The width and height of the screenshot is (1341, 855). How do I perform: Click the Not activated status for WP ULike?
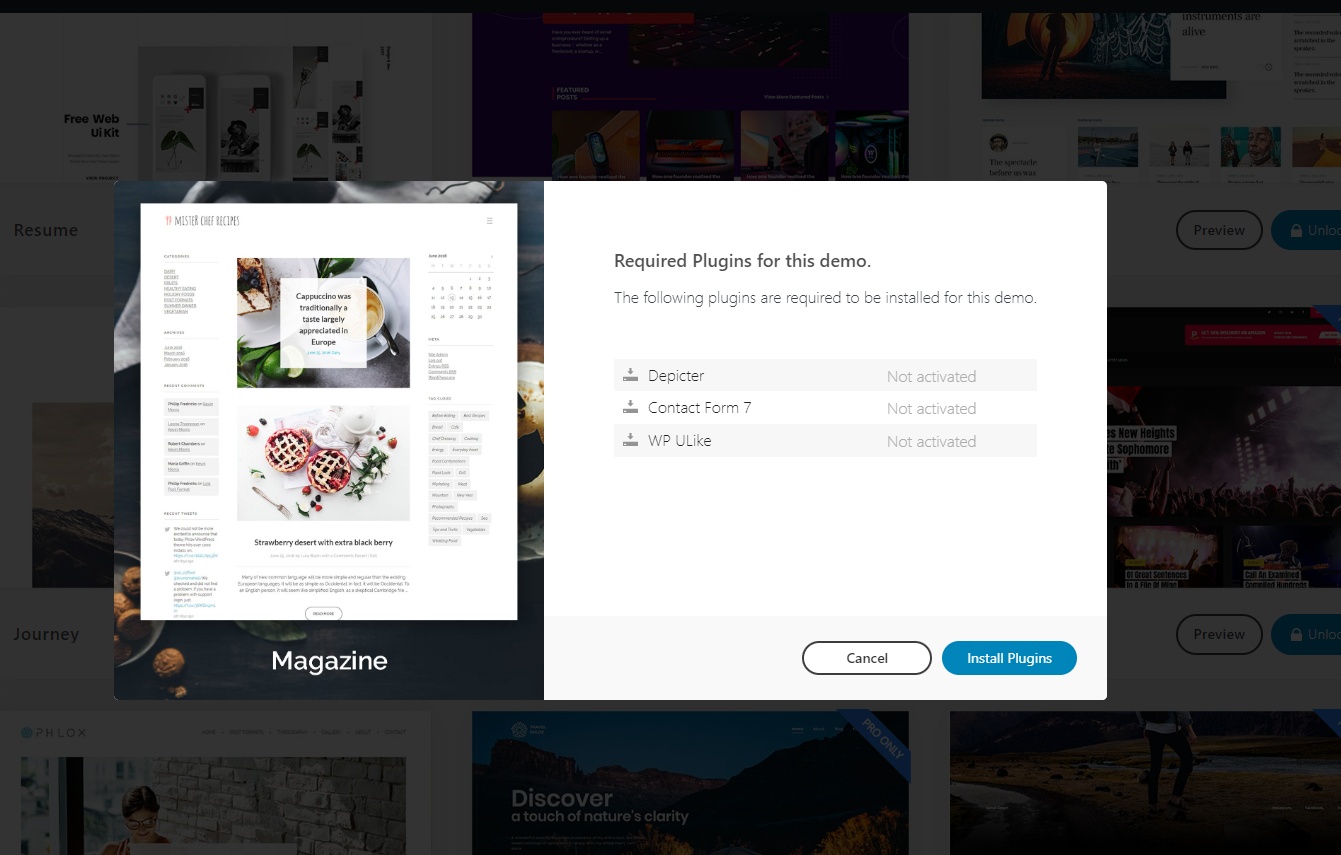[x=931, y=442]
